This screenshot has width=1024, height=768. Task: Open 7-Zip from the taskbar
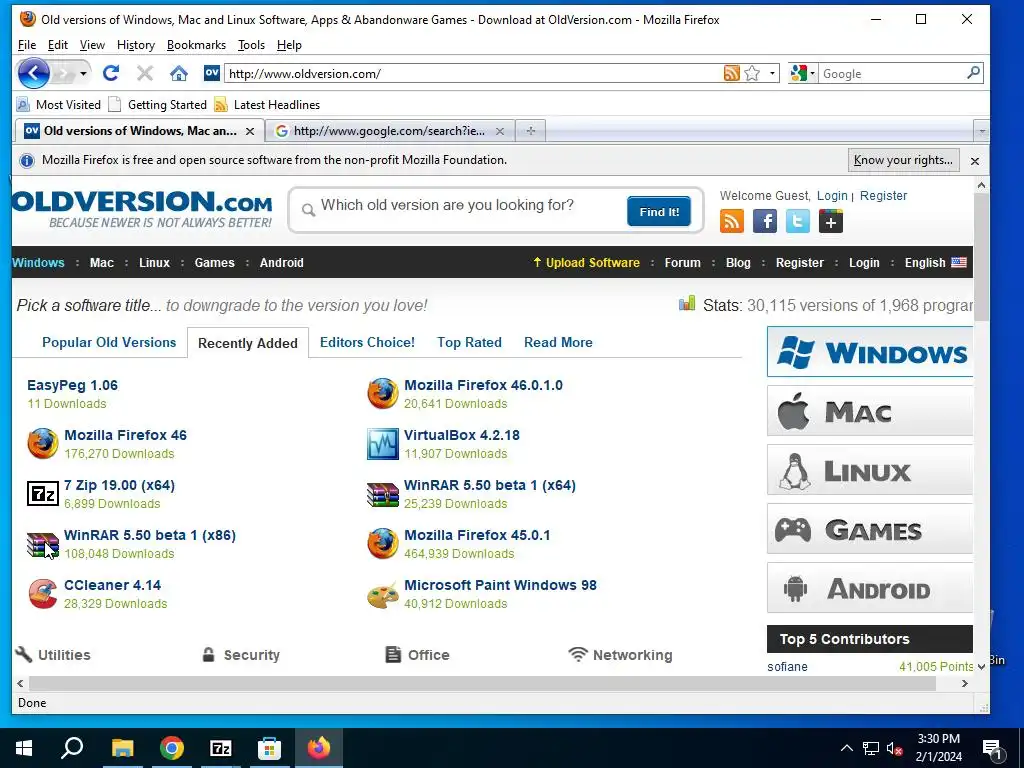[221, 748]
